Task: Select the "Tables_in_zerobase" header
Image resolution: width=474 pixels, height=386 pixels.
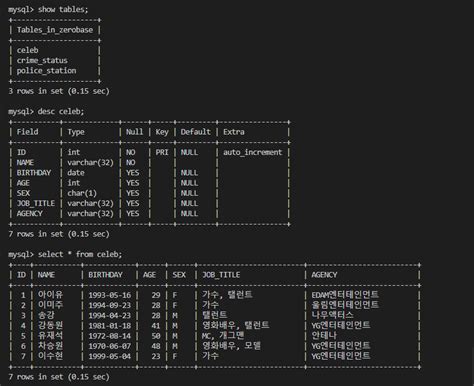Action: [55, 30]
